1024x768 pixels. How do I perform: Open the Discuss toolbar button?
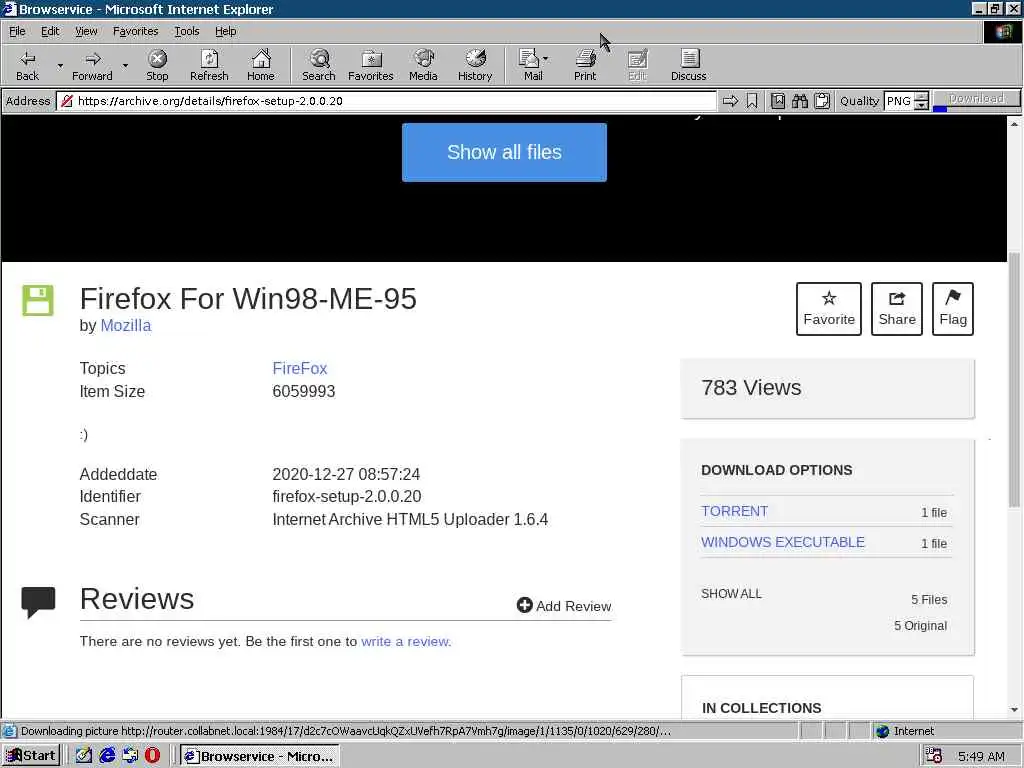pos(688,65)
